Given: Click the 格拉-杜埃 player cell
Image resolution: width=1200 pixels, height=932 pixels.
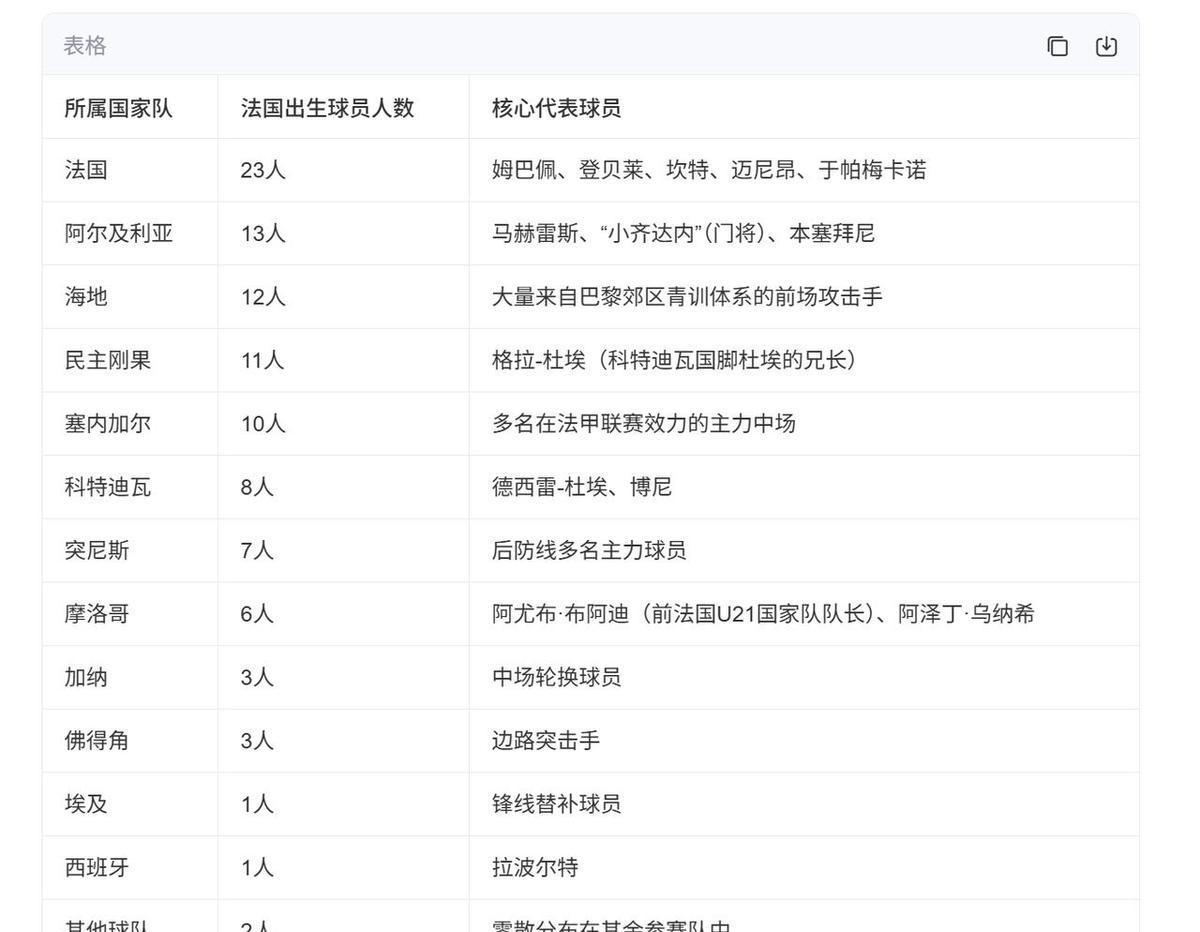Looking at the screenshot, I should [x=804, y=360].
